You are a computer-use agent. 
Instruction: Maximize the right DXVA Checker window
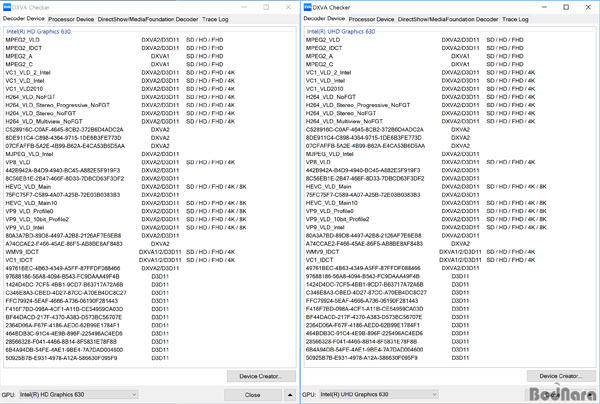pyautogui.click(x=566, y=7)
